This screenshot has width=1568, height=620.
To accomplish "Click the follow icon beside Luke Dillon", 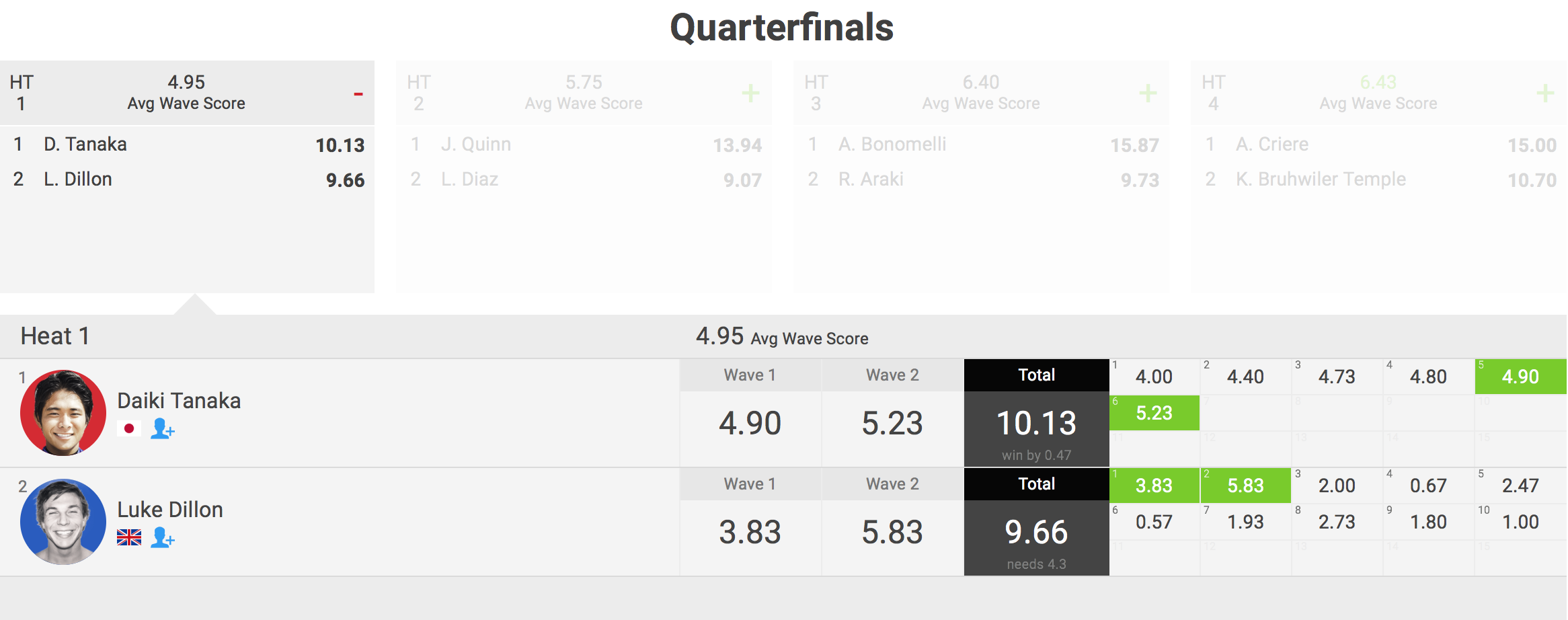I will 162,537.
